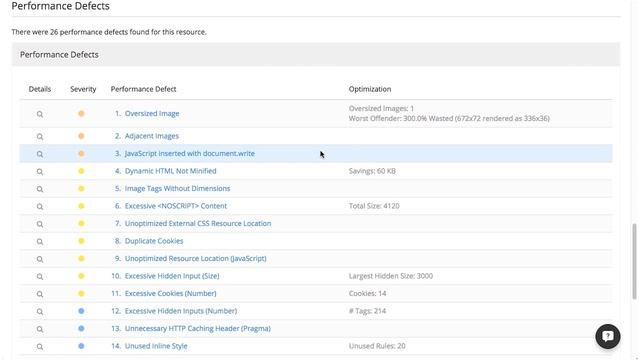
Task: Click orange severity dot for Adjacent Images
Action: [81, 136]
